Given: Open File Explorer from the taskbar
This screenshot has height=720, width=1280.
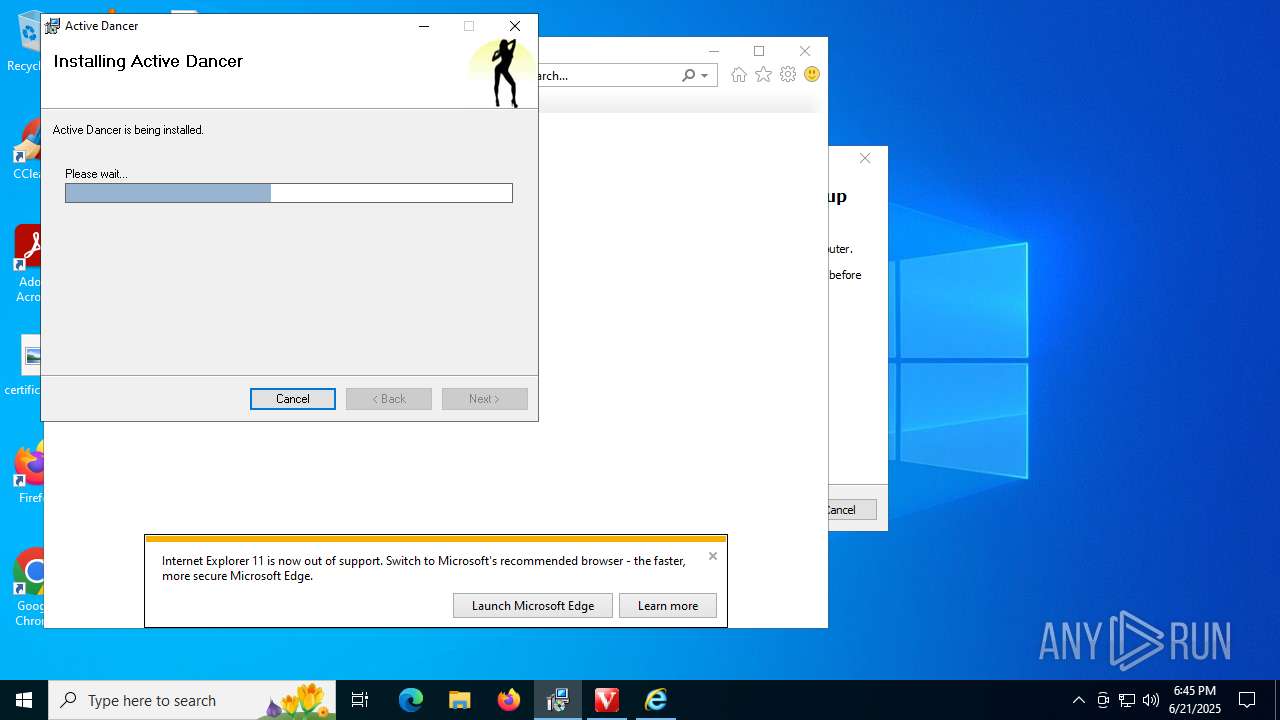Looking at the screenshot, I should coord(459,700).
